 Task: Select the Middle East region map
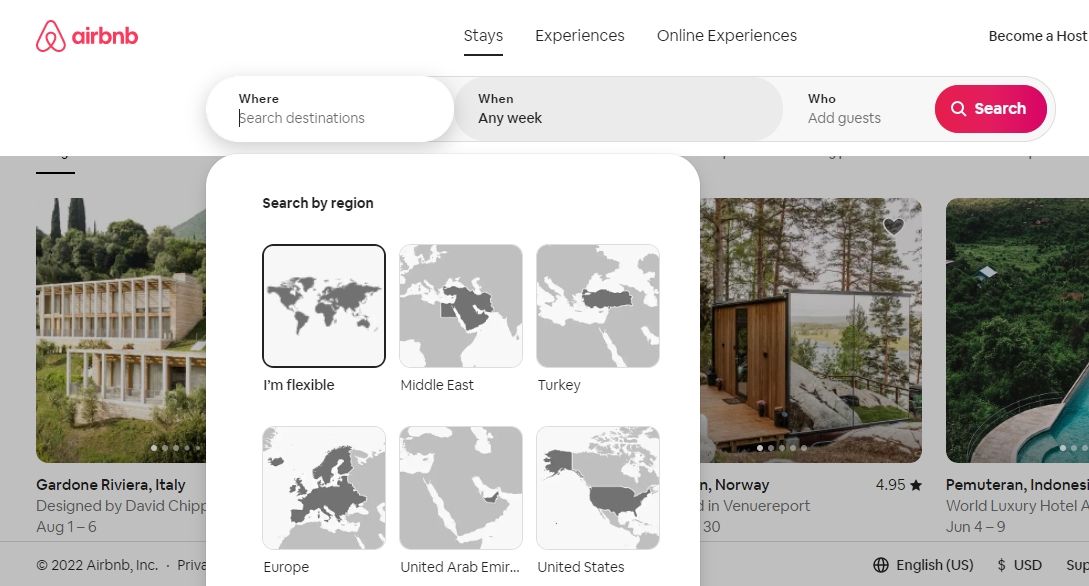tap(460, 306)
